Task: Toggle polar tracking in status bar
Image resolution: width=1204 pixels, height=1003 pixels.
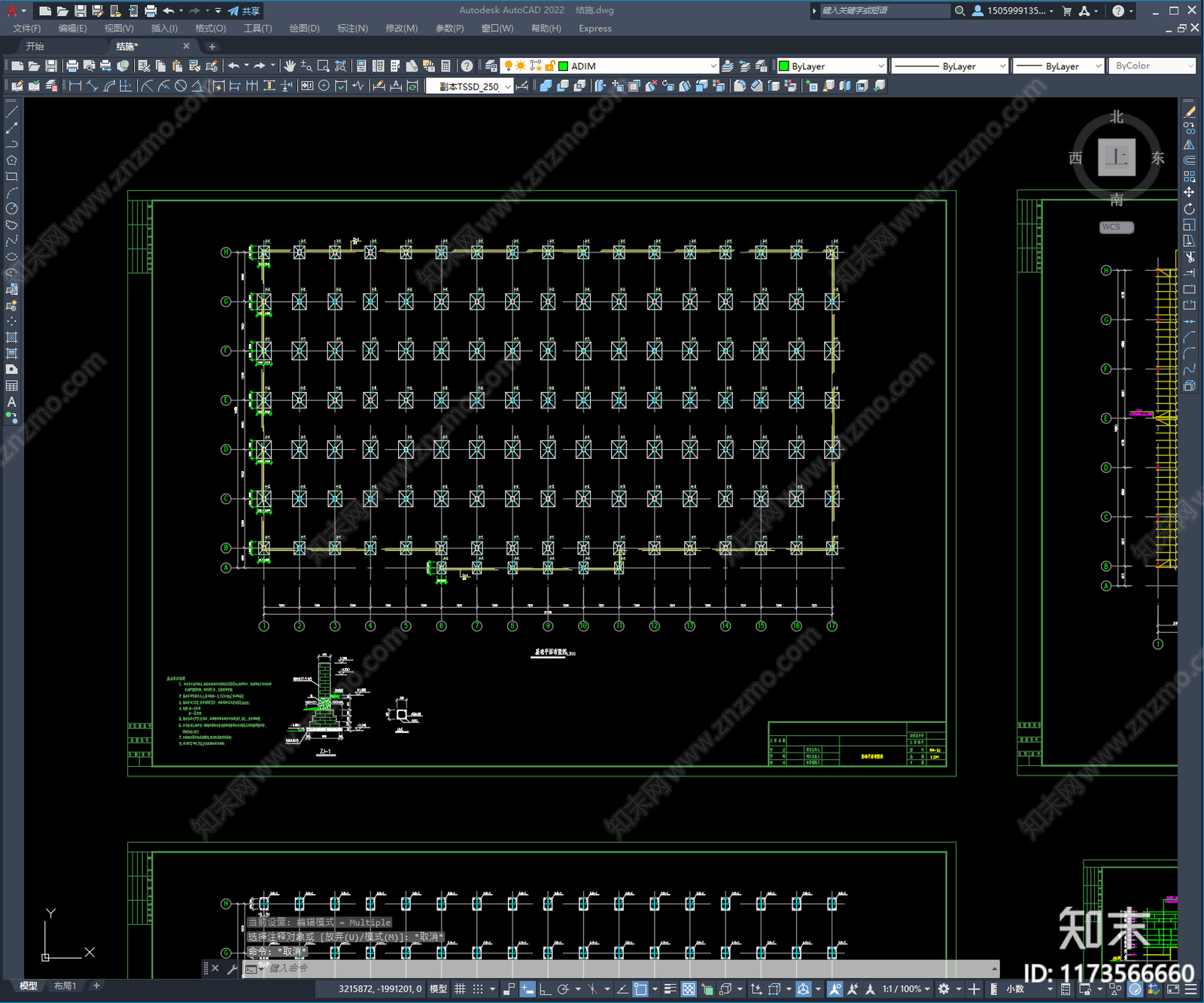Action: pos(563,989)
